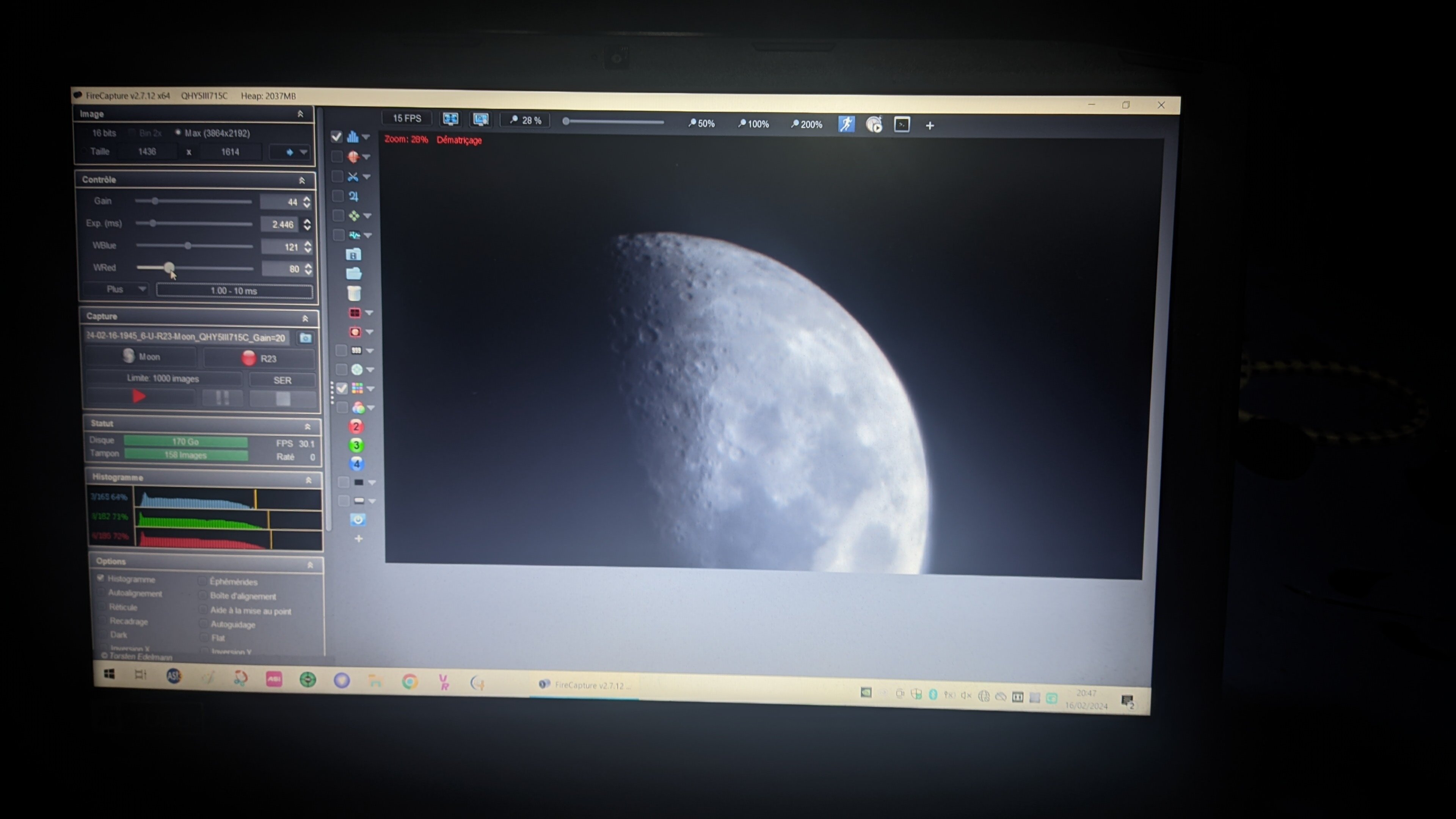Click the blue running man icon
Viewport: 1456px width, 819px height.
click(846, 124)
